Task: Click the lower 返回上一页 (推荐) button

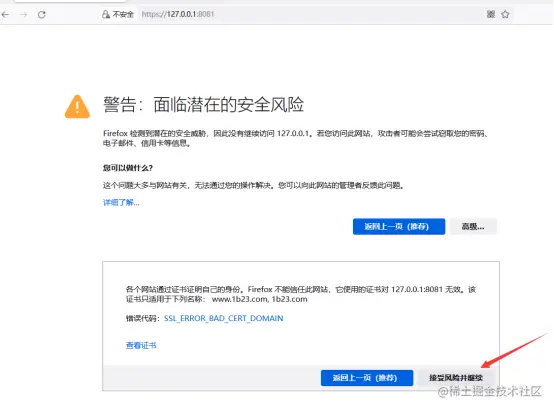Action: click(367, 378)
